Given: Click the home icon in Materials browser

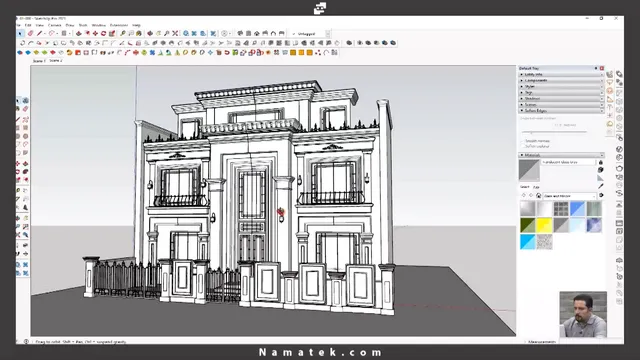Looking at the screenshot, I should pyautogui.click(x=538, y=196).
